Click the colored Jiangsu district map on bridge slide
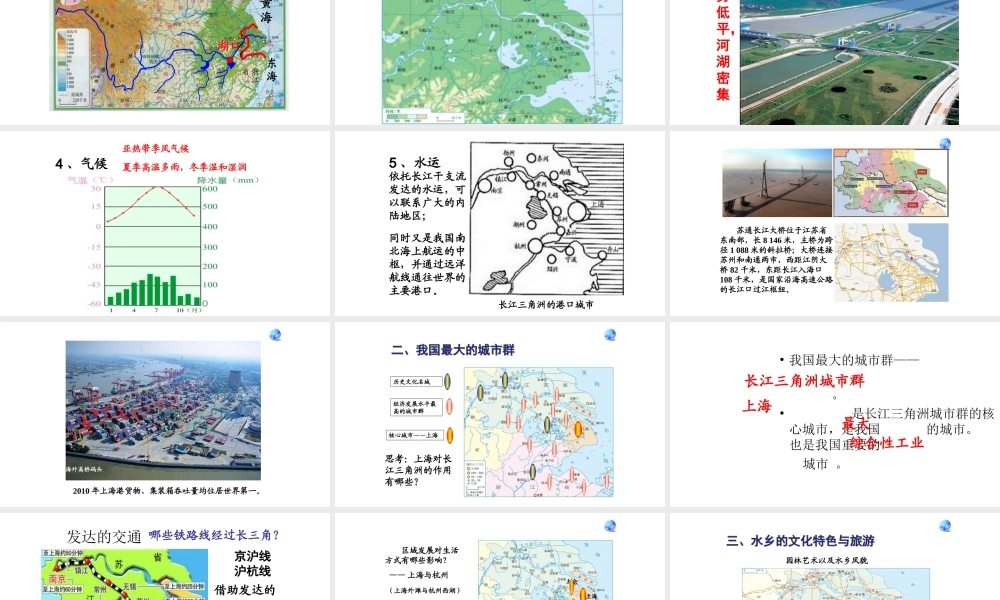This screenshot has width=1000, height=600. 891,183
